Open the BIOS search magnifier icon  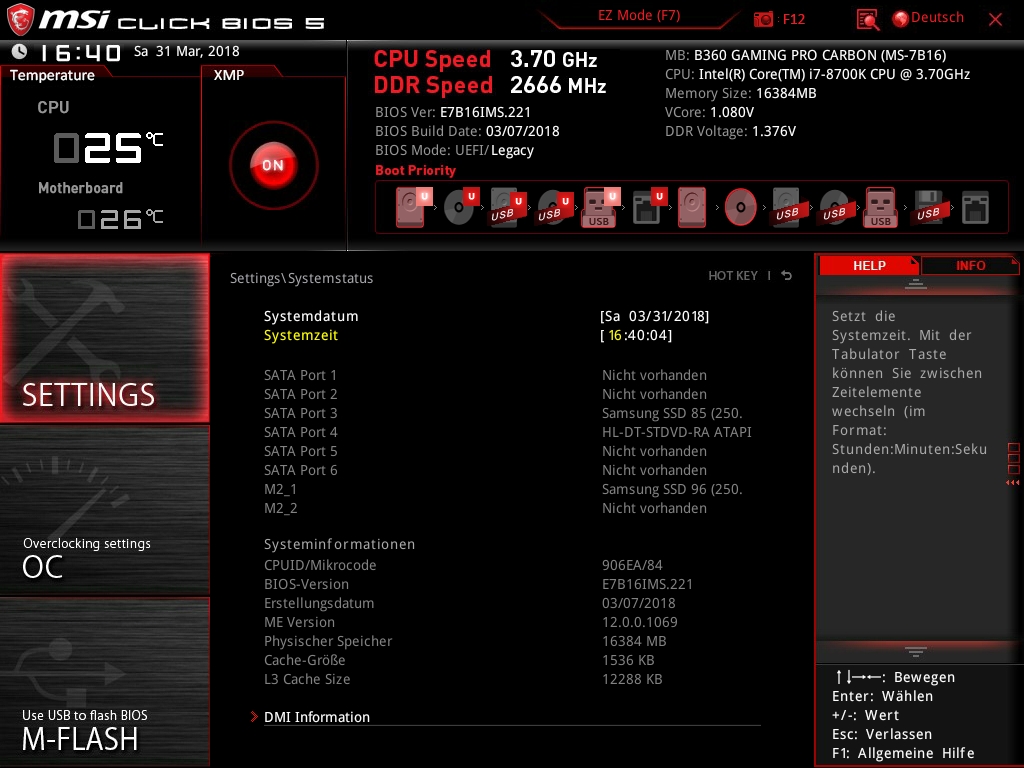(867, 20)
